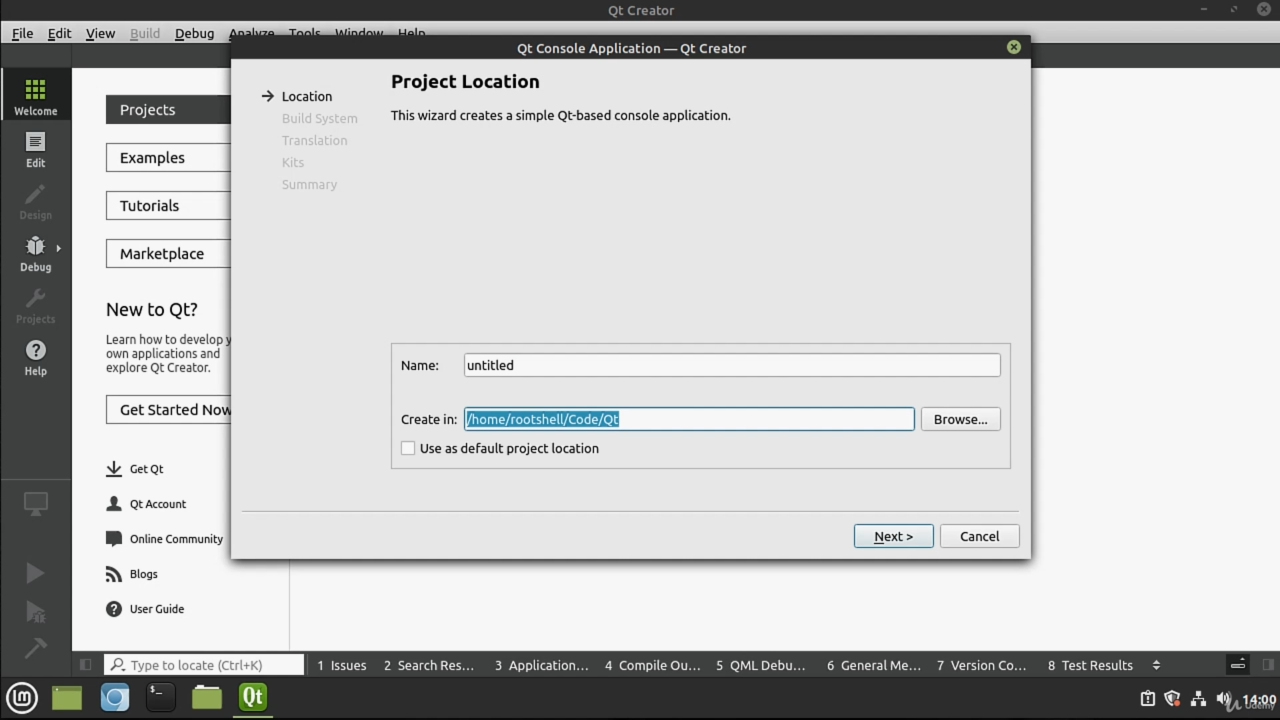Open the Projects page on Welcome

tap(168, 110)
